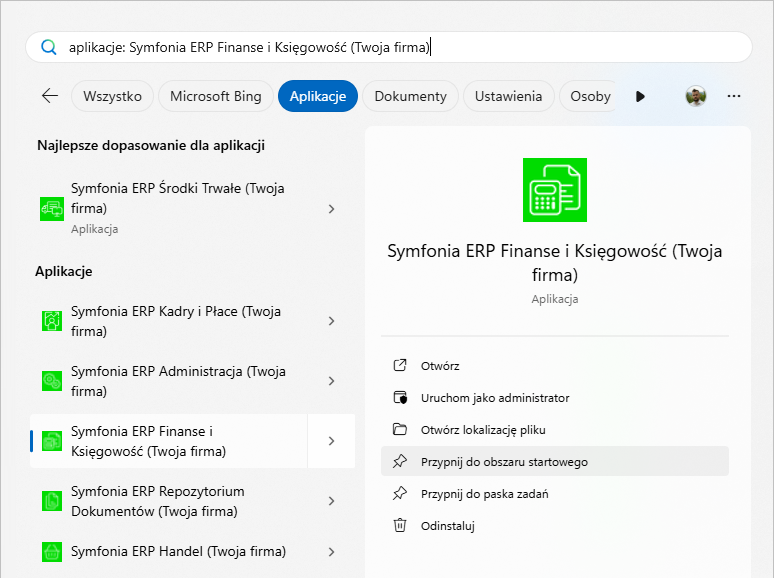Expand Kadry i Płace result chevron

331,321
